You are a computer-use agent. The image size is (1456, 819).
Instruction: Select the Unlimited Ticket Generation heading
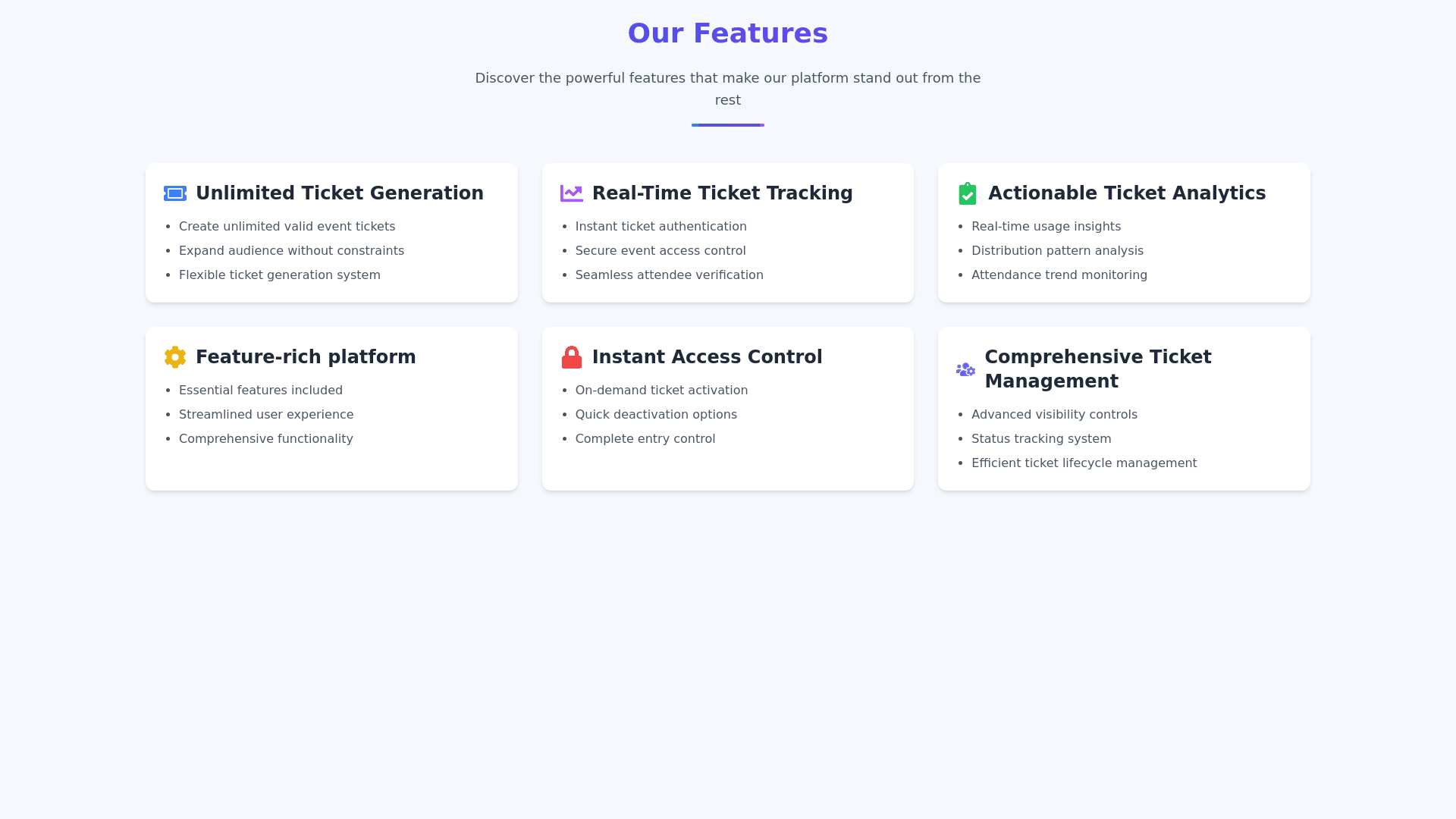pos(339,193)
